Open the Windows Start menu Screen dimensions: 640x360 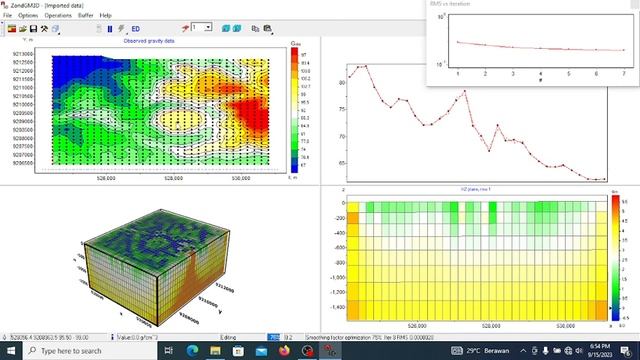pyautogui.click(x=11, y=351)
